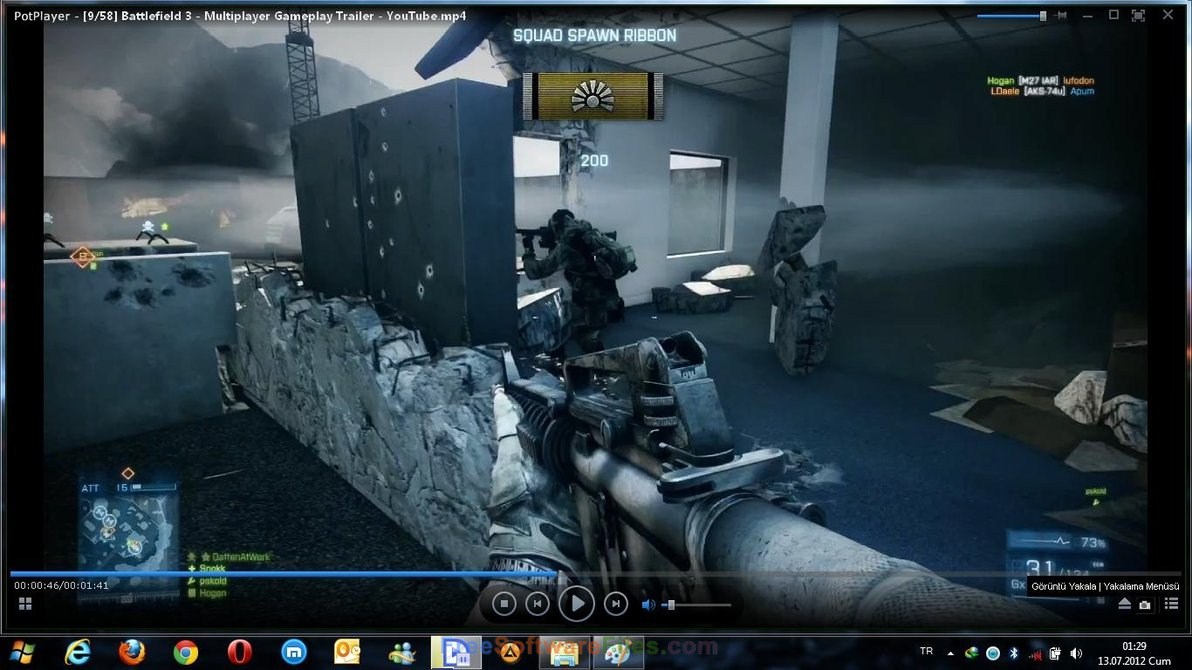Viewport: 1192px width, 670px height.
Task: Maximize the PotPlayer window
Action: [1114, 14]
